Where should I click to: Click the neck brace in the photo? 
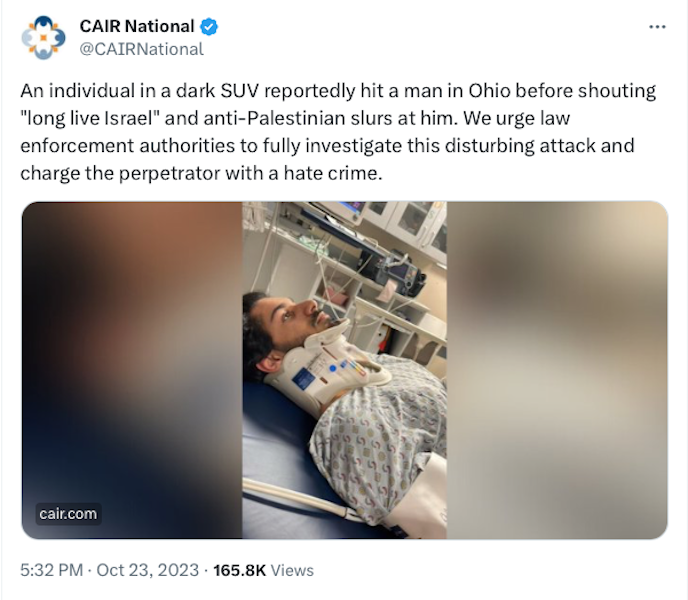click(327, 363)
